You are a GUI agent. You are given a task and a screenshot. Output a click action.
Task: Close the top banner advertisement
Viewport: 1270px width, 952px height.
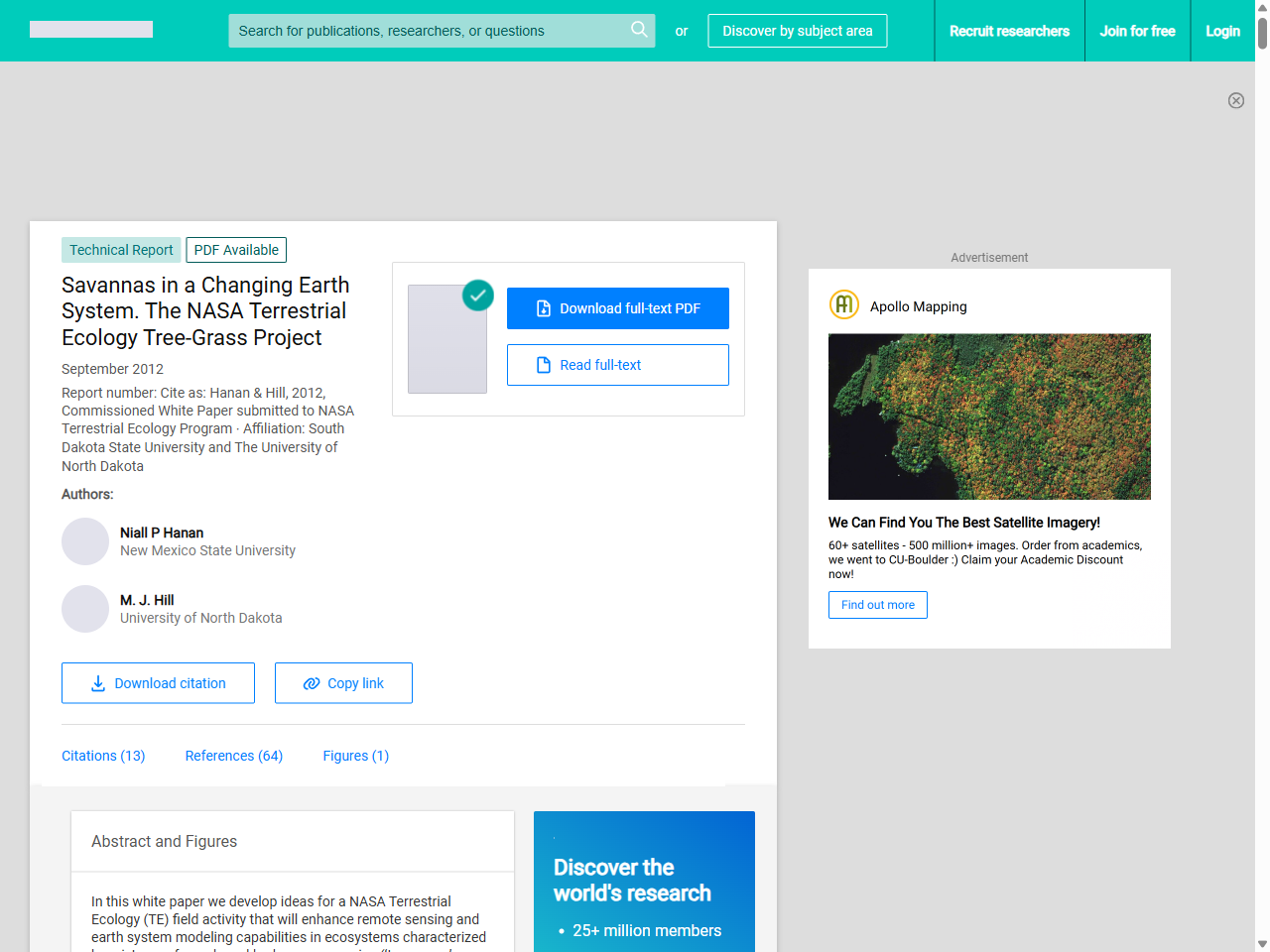pos(1236,100)
